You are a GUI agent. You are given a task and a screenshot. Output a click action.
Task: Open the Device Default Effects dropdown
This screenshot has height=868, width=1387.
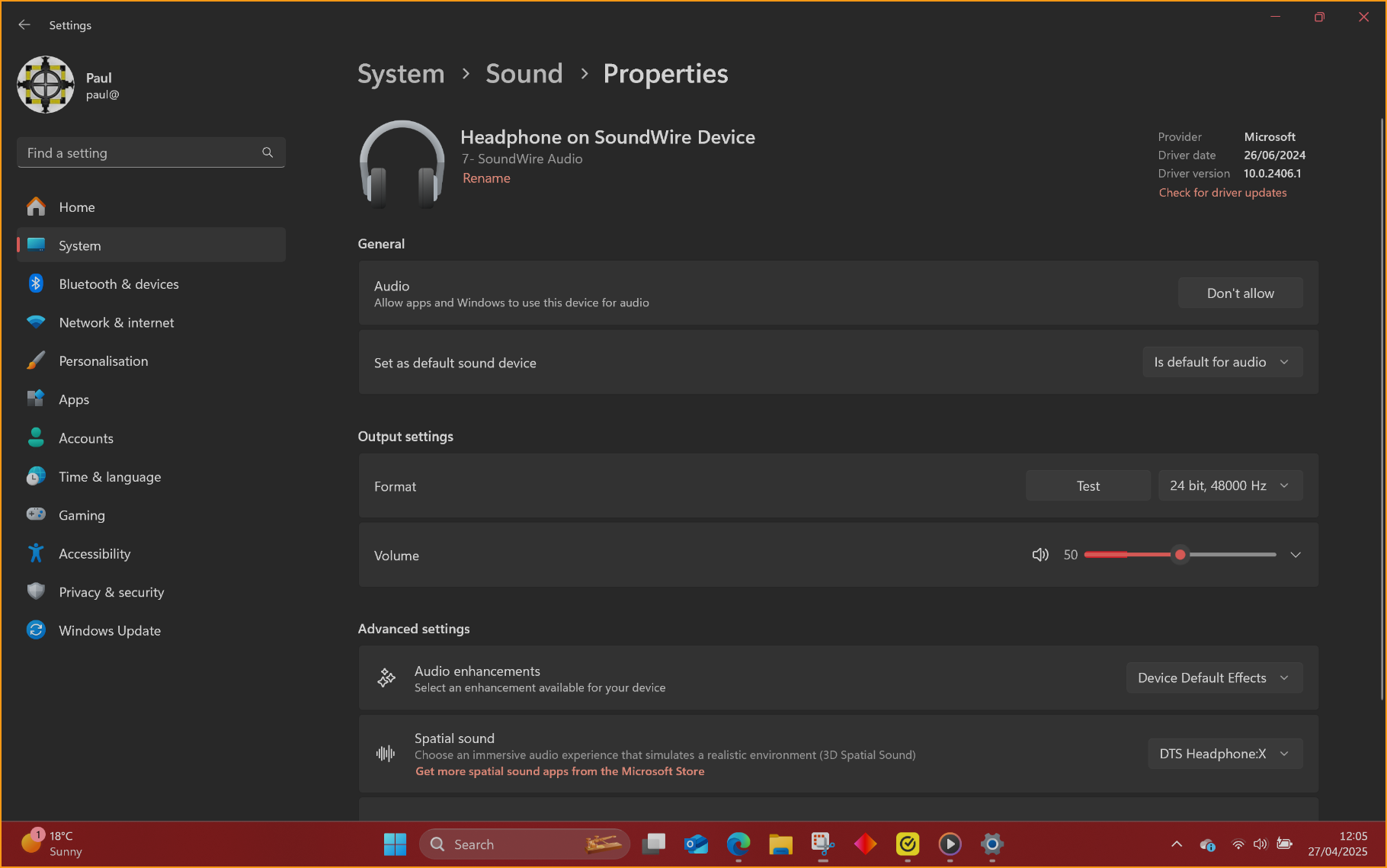pos(1214,677)
